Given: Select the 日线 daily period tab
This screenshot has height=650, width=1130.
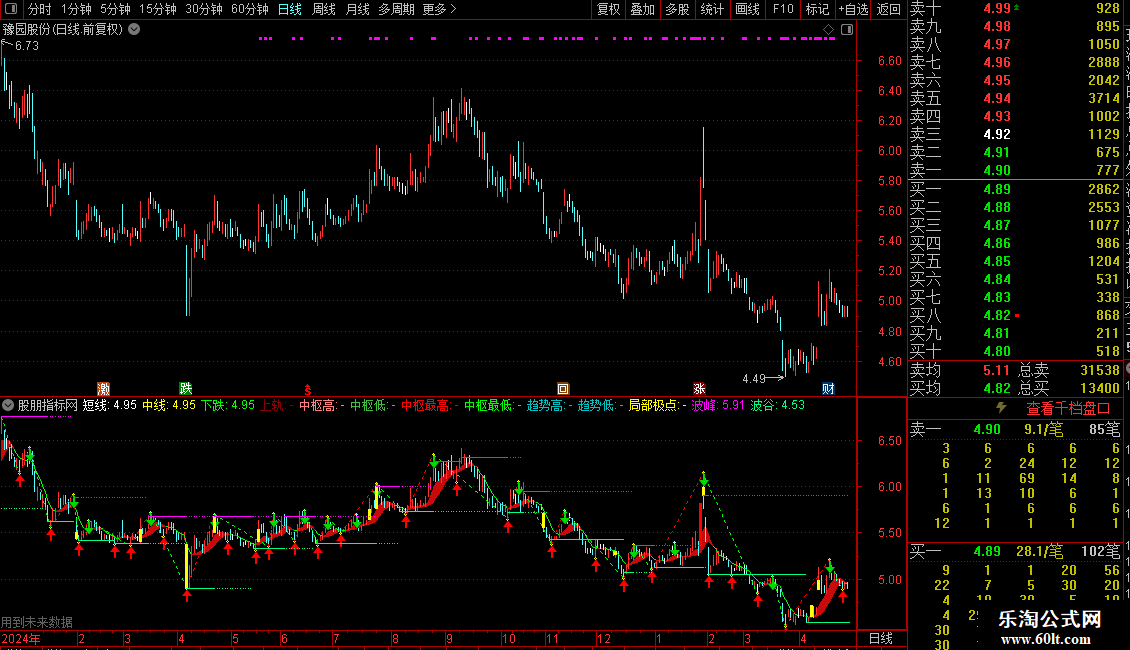Looking at the screenshot, I should pyautogui.click(x=290, y=9).
